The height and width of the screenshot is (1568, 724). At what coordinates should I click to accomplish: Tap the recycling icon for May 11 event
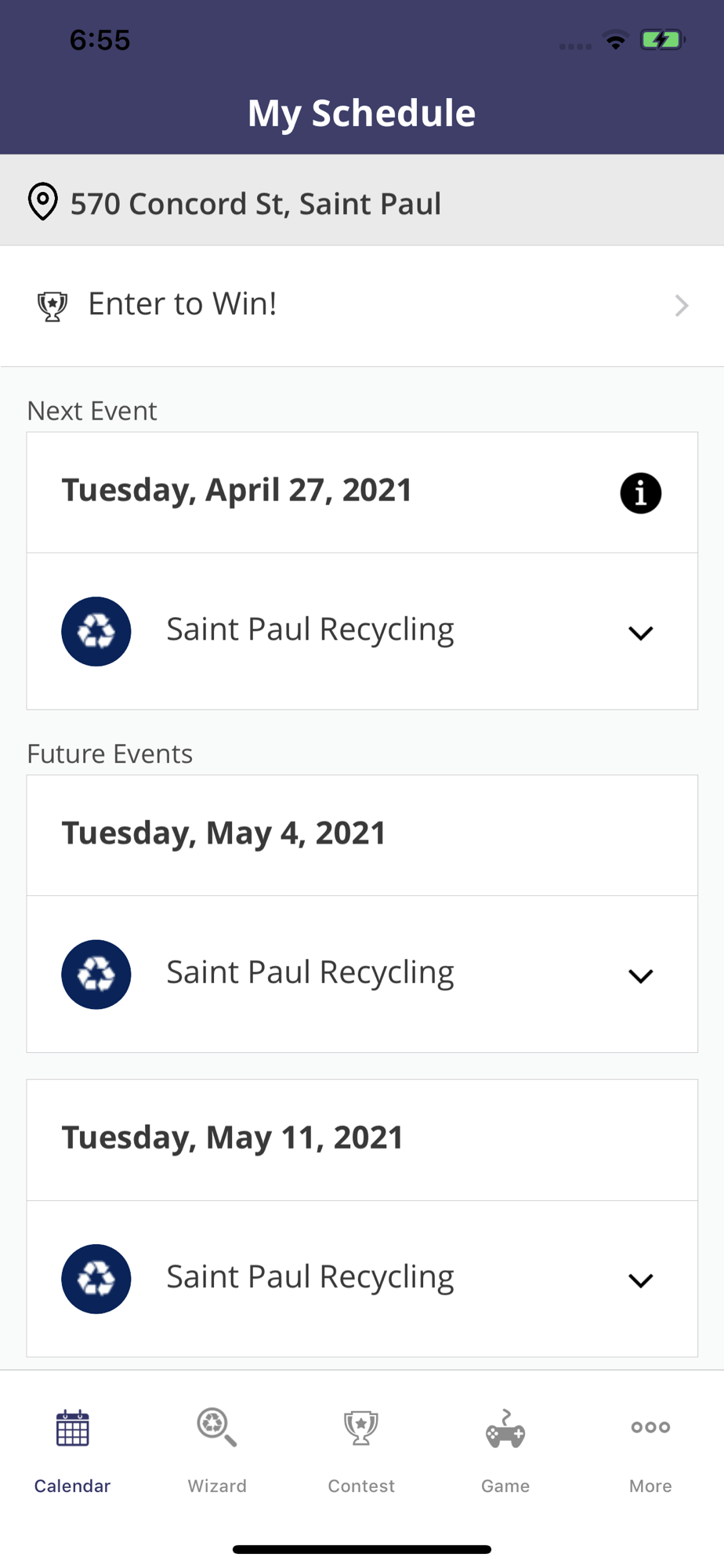96,1279
